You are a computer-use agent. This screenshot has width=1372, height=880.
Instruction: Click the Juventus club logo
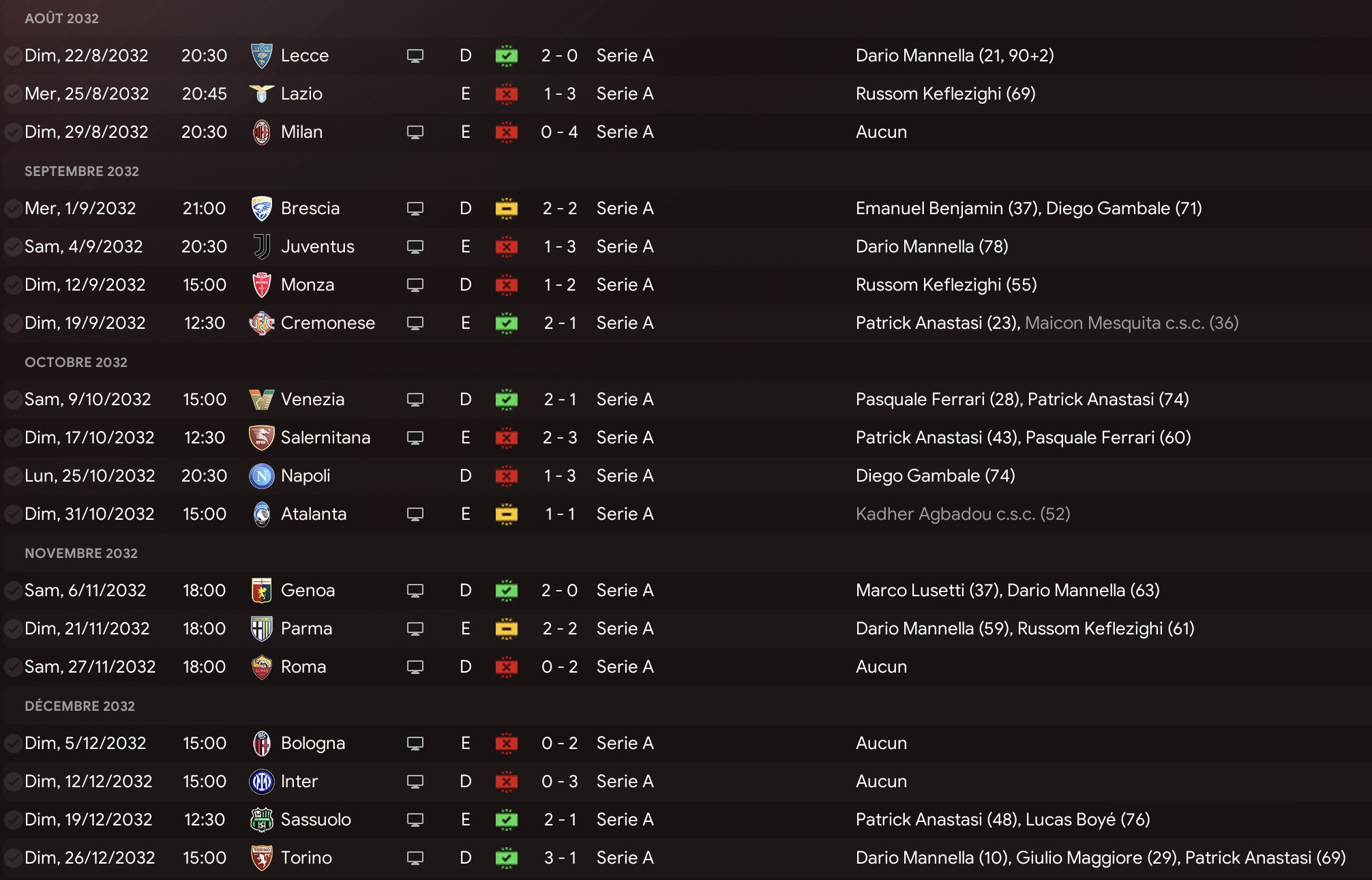(x=261, y=247)
